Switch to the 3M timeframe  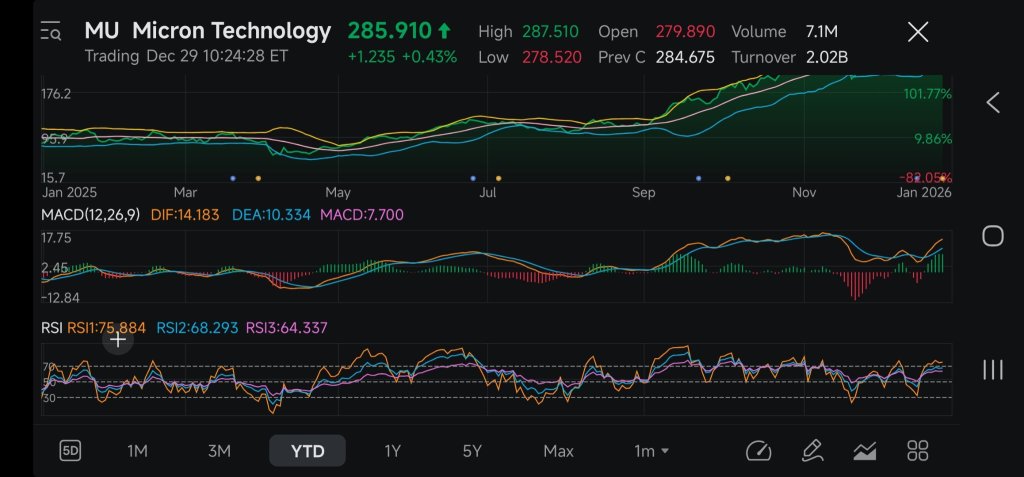pyautogui.click(x=219, y=451)
